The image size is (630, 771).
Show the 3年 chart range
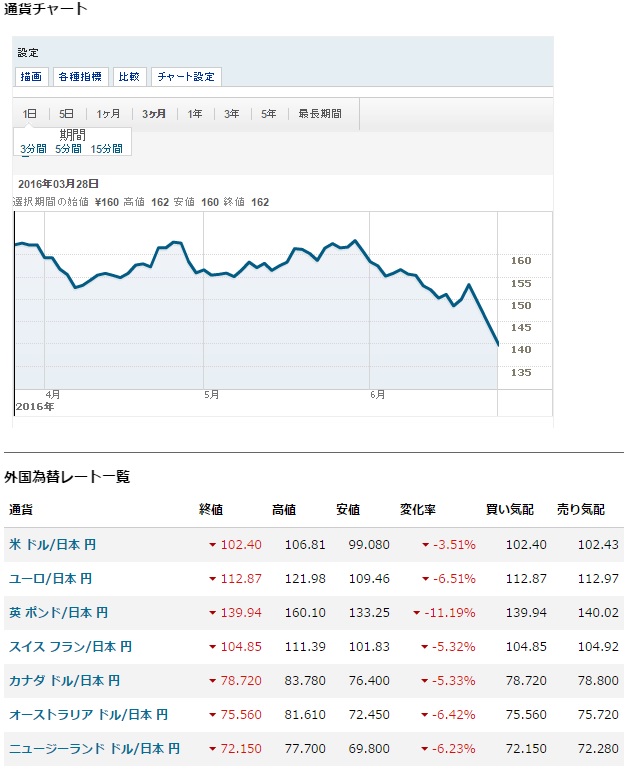232,114
